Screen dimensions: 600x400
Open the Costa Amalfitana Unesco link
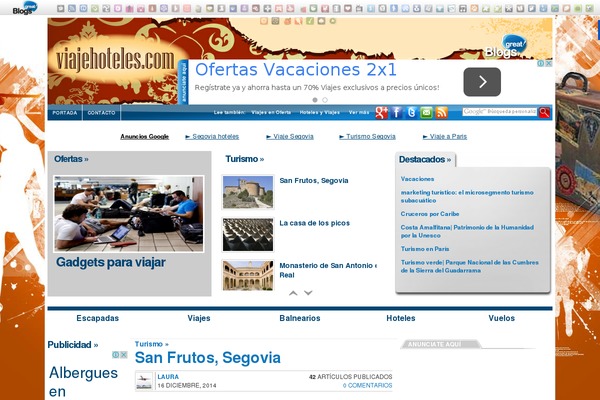click(467, 231)
